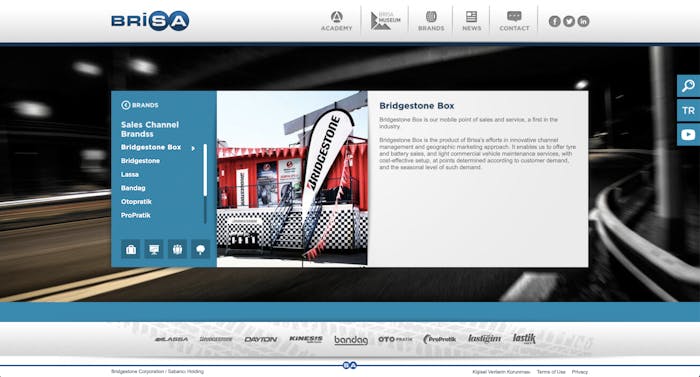The height and width of the screenshot is (377, 700).
Task: Open the Privacy link
Action: (x=579, y=372)
